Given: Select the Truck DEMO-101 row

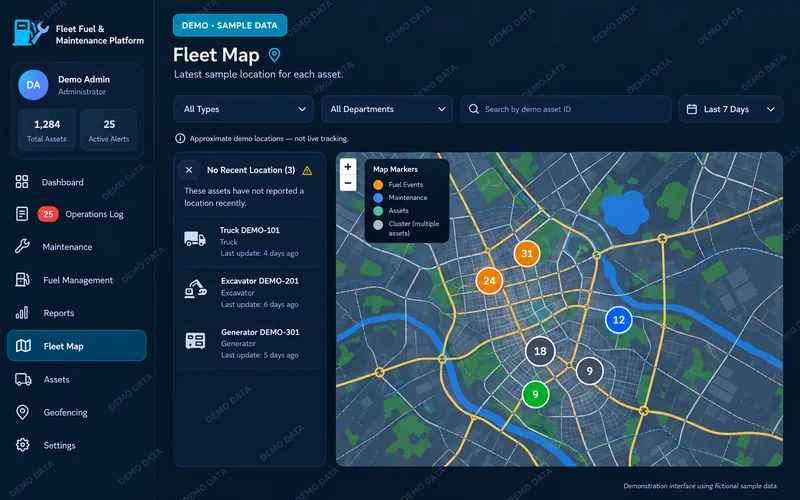Looking at the screenshot, I should point(249,242).
